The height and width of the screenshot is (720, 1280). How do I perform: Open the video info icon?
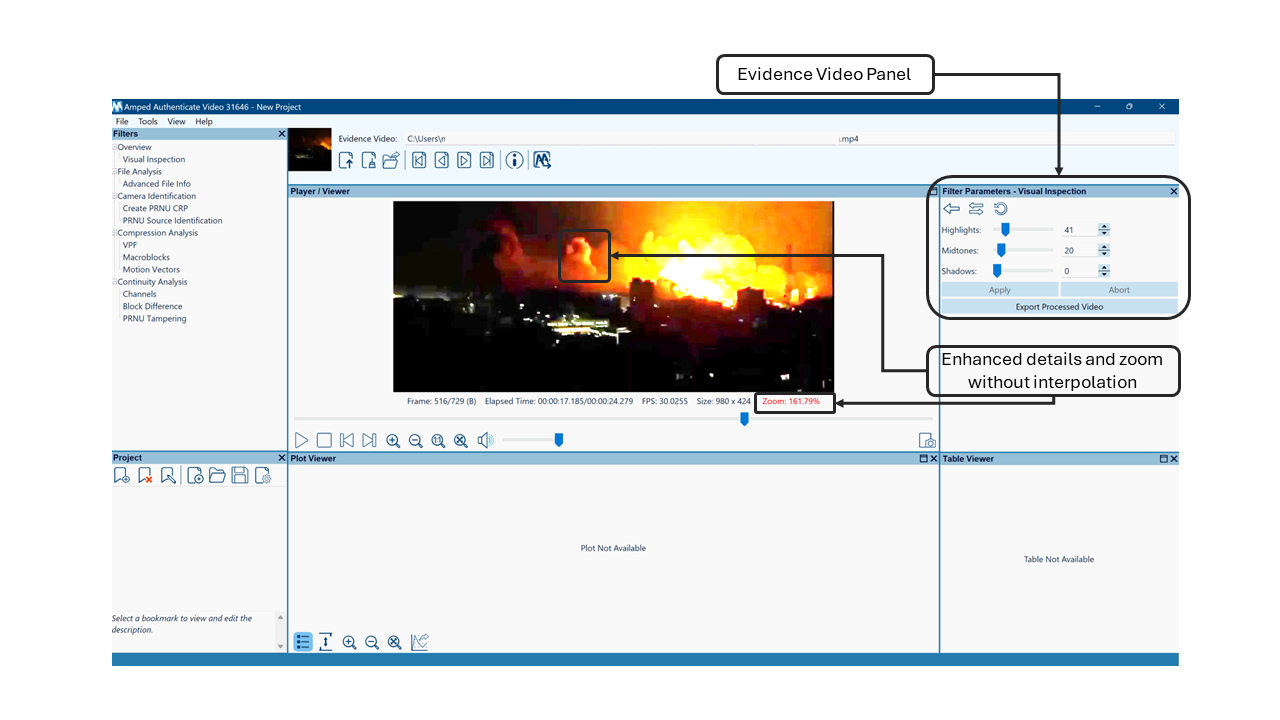pos(514,160)
